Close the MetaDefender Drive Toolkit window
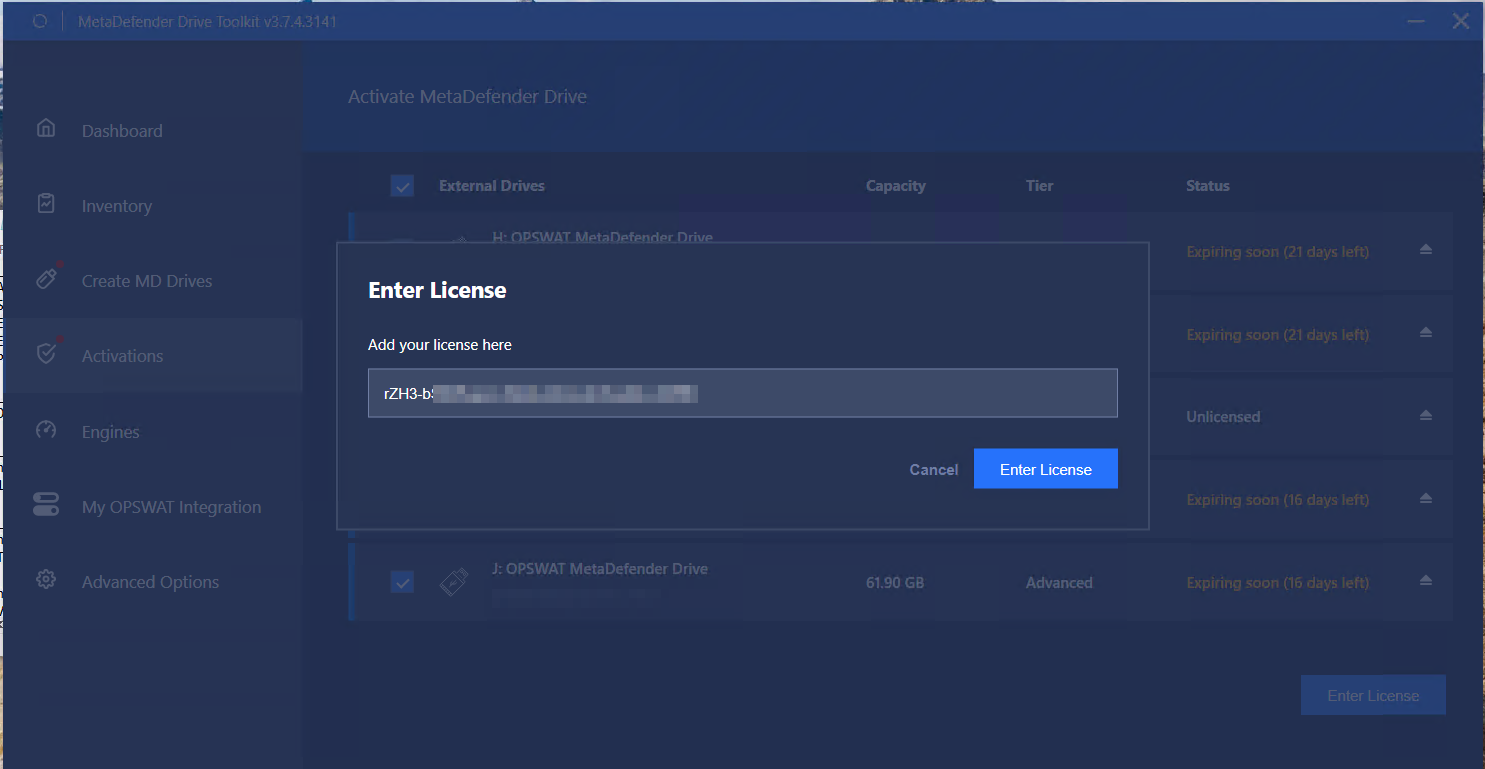This screenshot has height=769, width=1485. pos(1461,21)
